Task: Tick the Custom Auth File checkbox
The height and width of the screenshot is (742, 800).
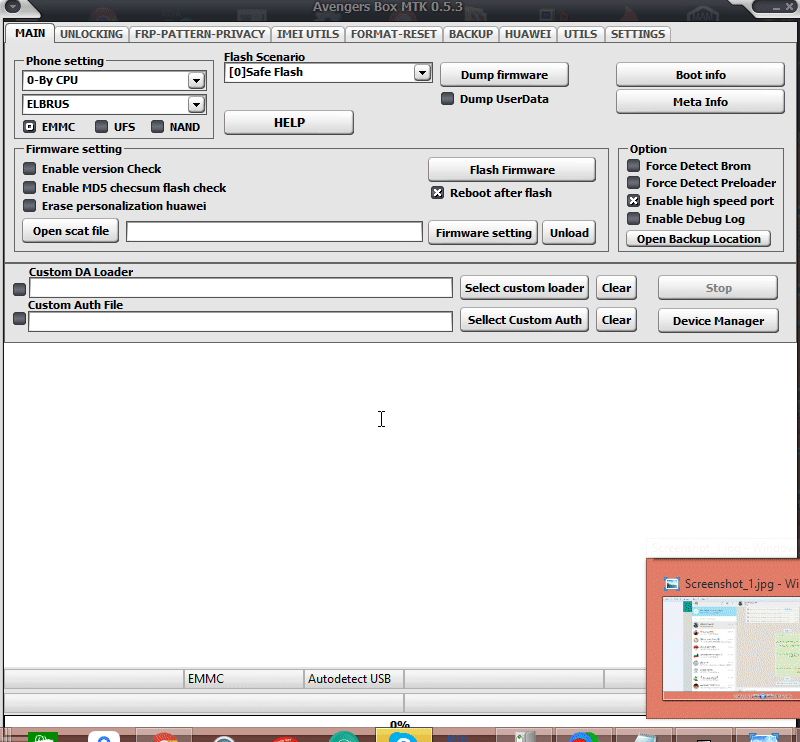Action: (19, 319)
